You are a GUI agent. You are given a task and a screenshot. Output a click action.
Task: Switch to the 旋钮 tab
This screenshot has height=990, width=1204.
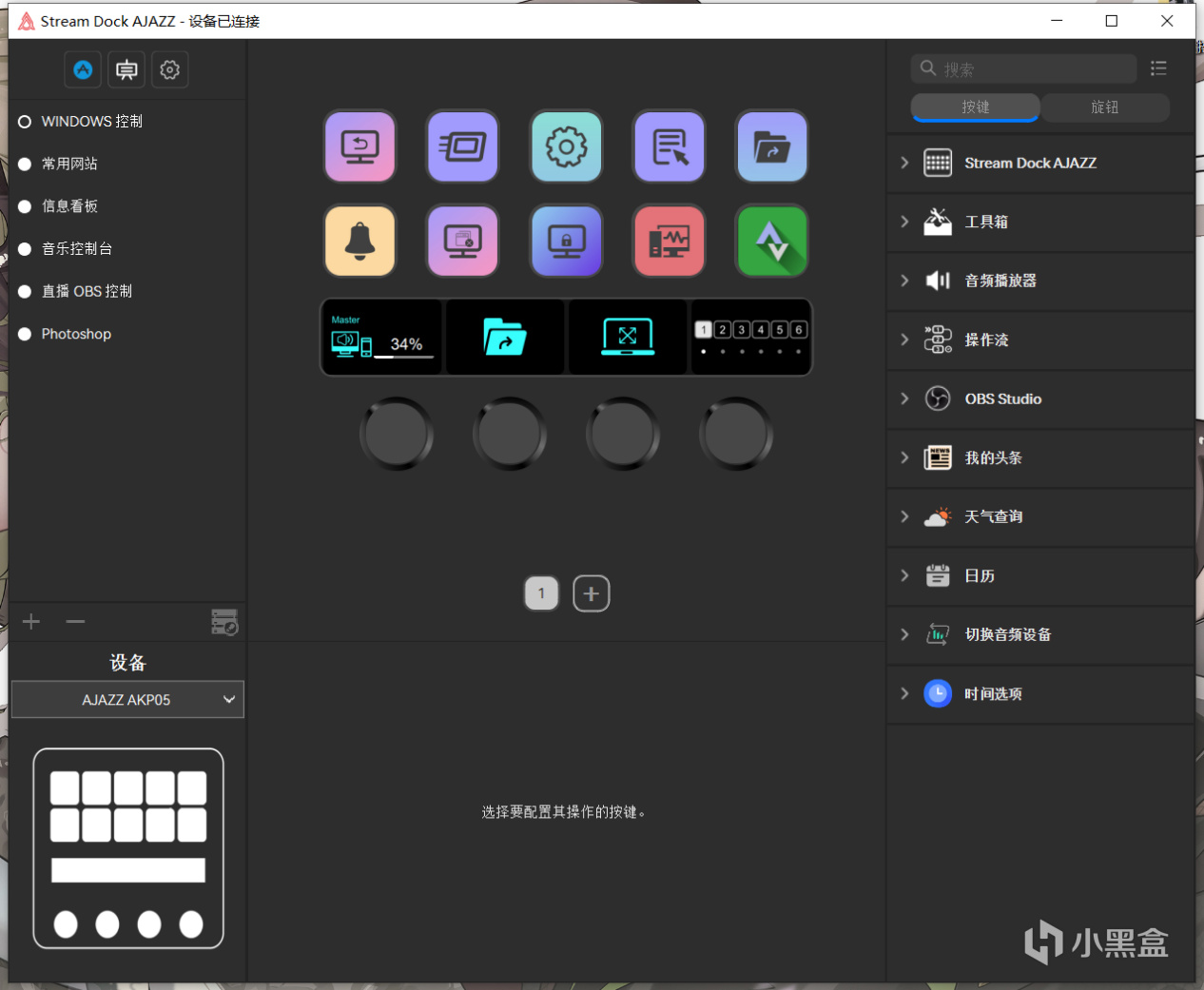1105,107
